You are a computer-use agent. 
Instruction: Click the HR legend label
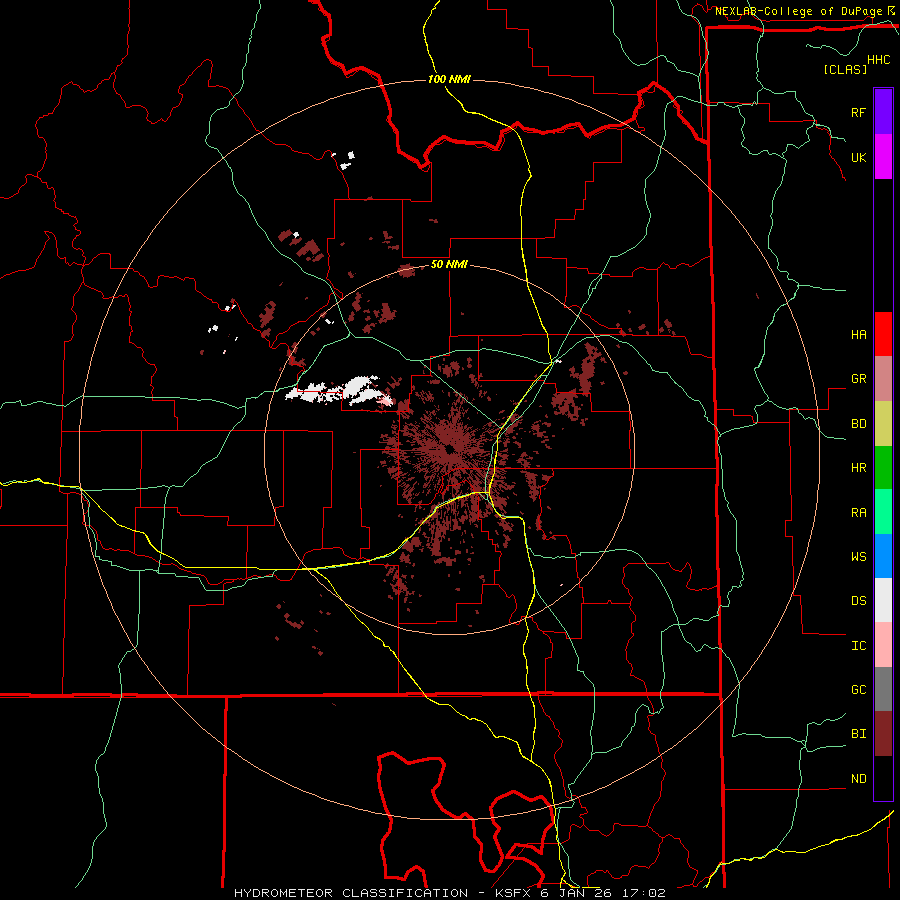point(858,468)
